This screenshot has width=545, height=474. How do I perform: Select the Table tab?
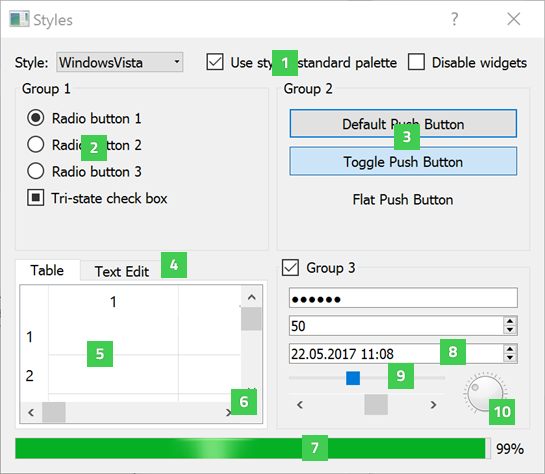point(47,270)
